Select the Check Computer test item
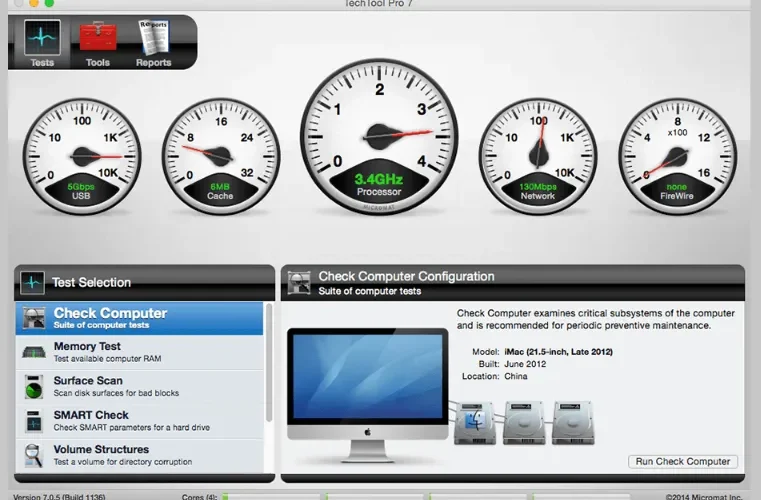 139,318
